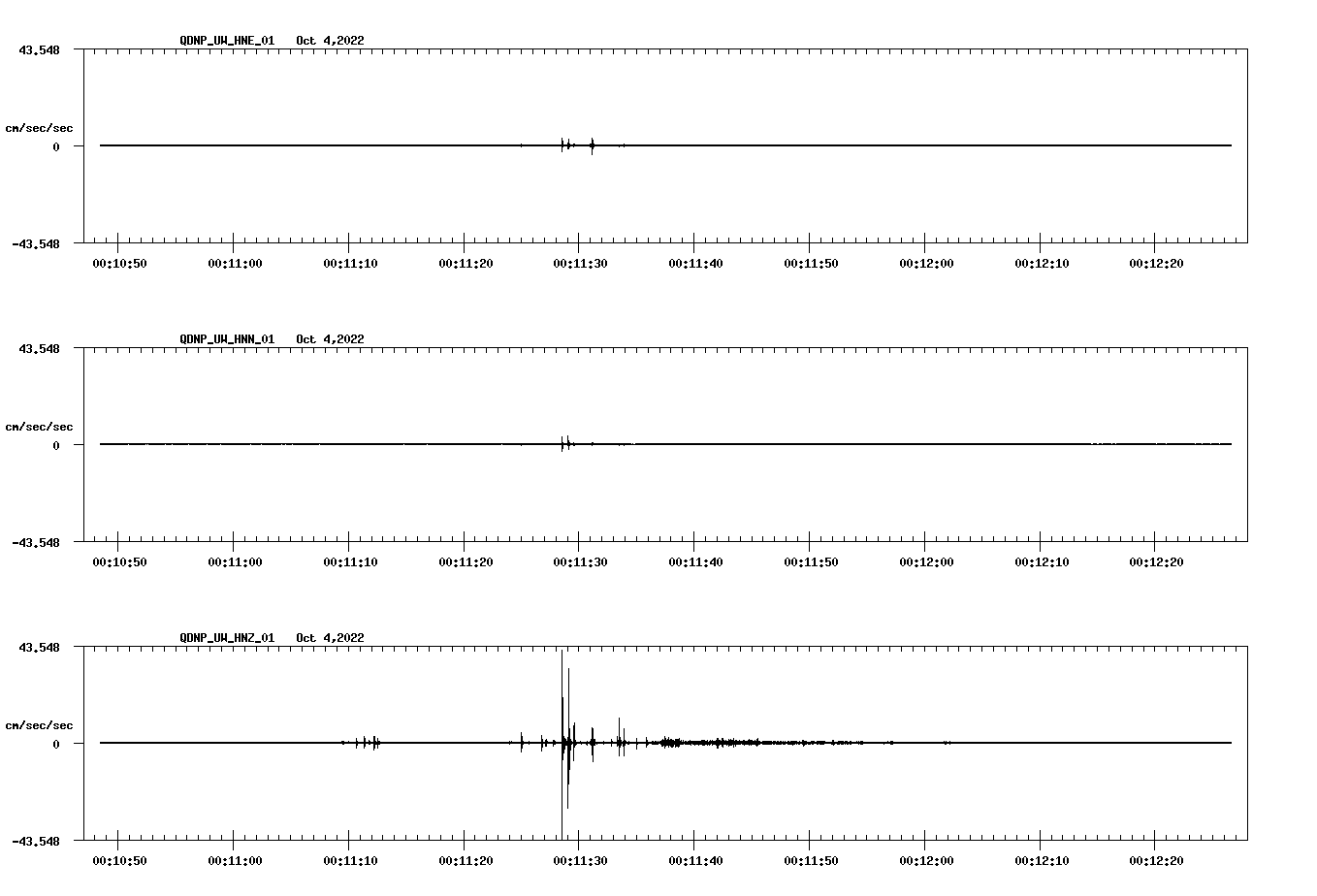This screenshot has height=896, width=1317.
Task: Click the cm/sec/sec unit label of HNN plot
Action: tap(39, 427)
